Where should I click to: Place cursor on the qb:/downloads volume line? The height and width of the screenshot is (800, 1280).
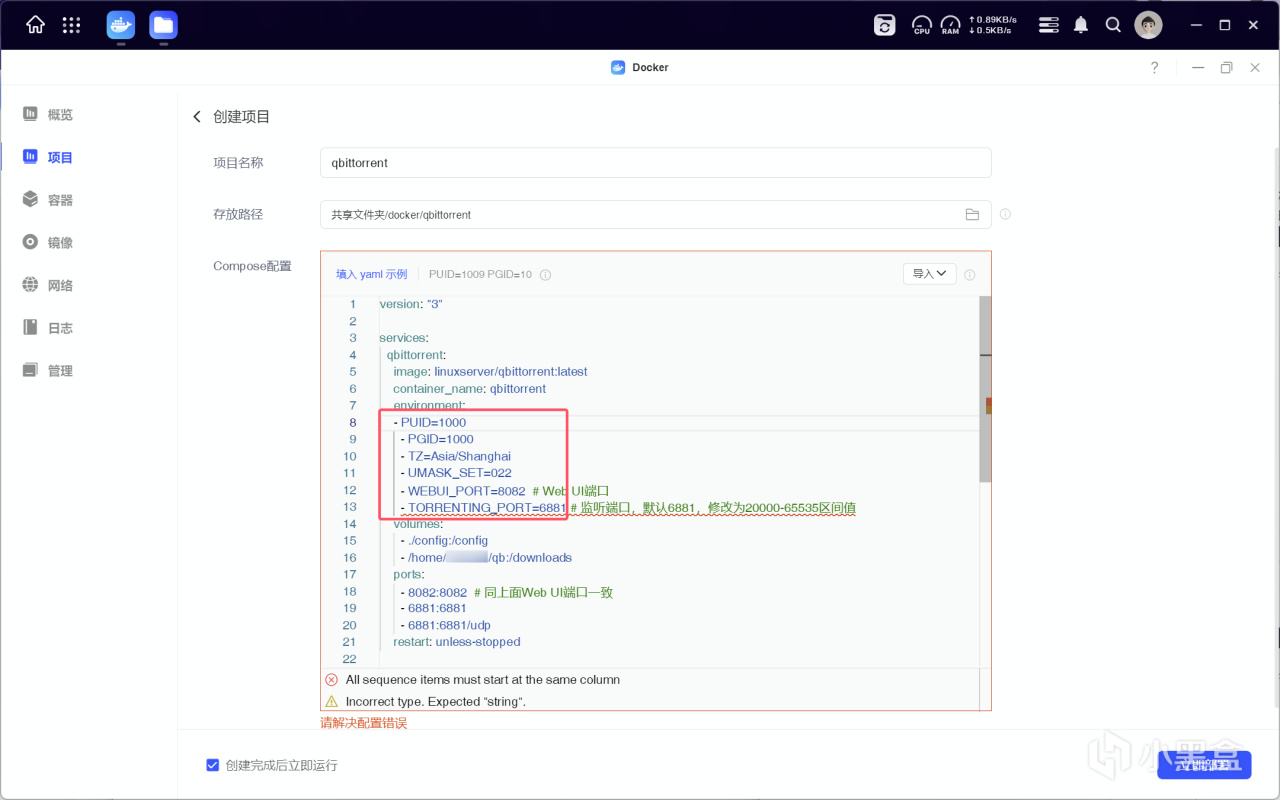tap(486, 558)
